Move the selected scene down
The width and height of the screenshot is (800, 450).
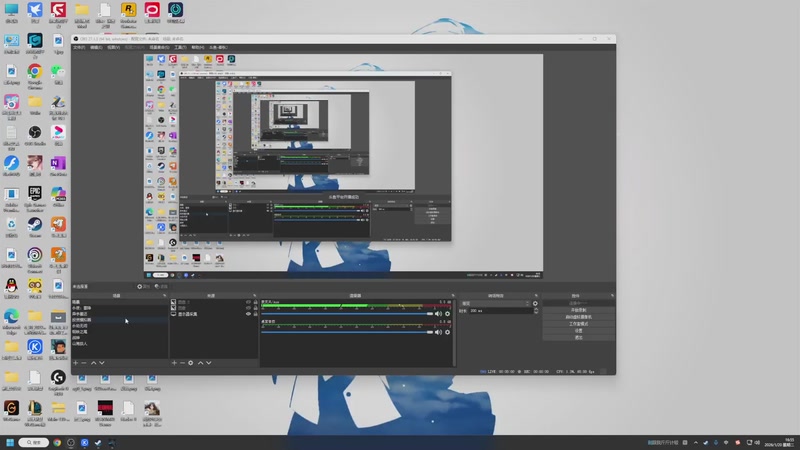click(x=102, y=363)
